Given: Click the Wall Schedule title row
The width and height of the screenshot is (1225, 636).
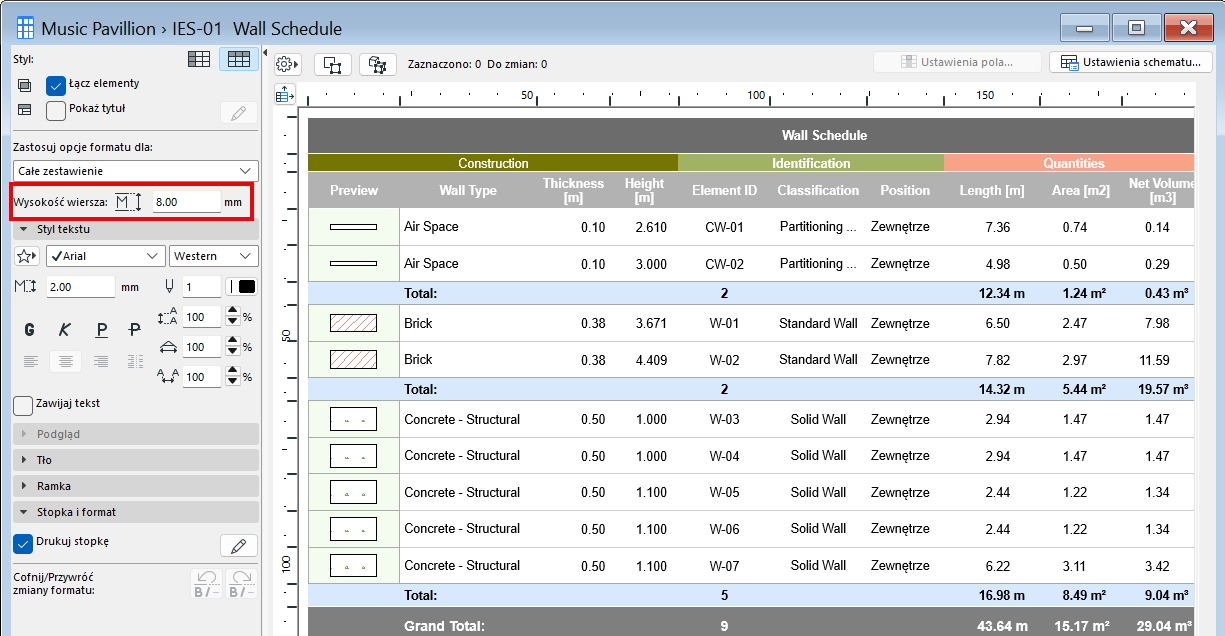Looking at the screenshot, I should 751,135.
